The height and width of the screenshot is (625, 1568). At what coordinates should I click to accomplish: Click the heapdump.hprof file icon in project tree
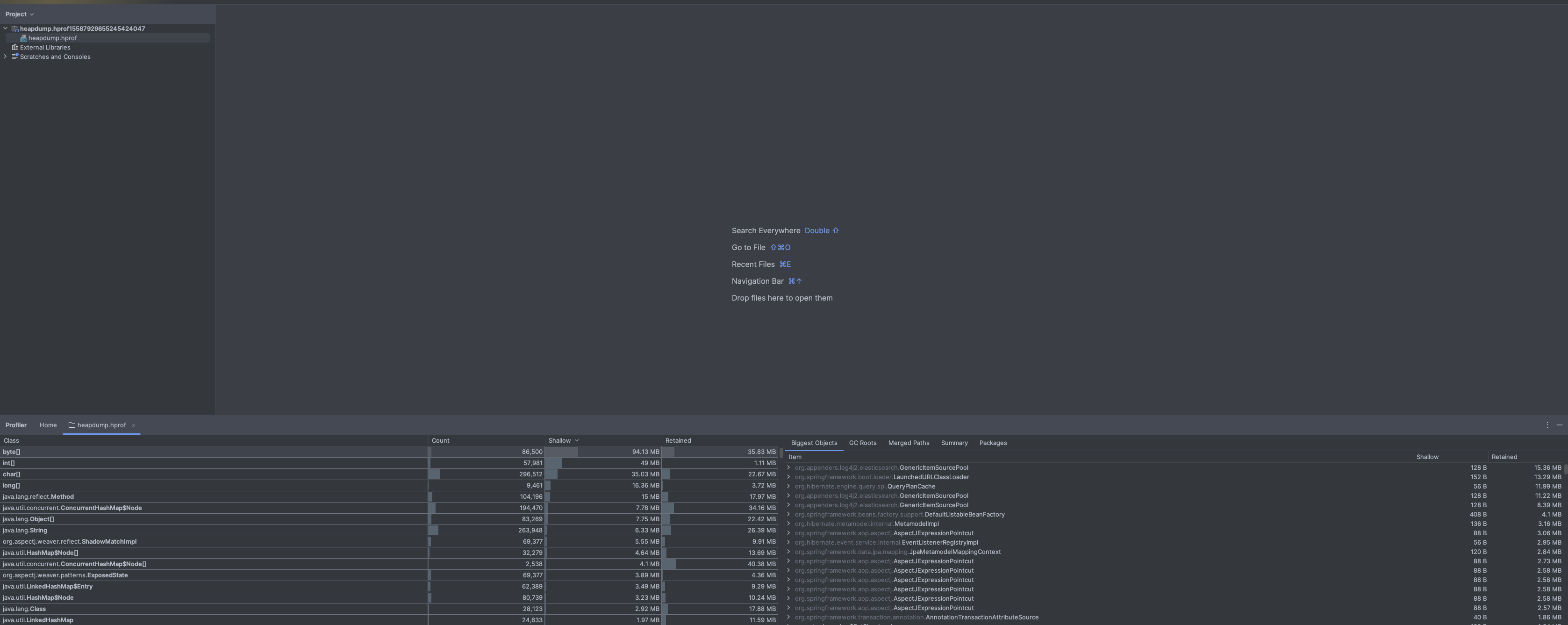pyautogui.click(x=23, y=38)
